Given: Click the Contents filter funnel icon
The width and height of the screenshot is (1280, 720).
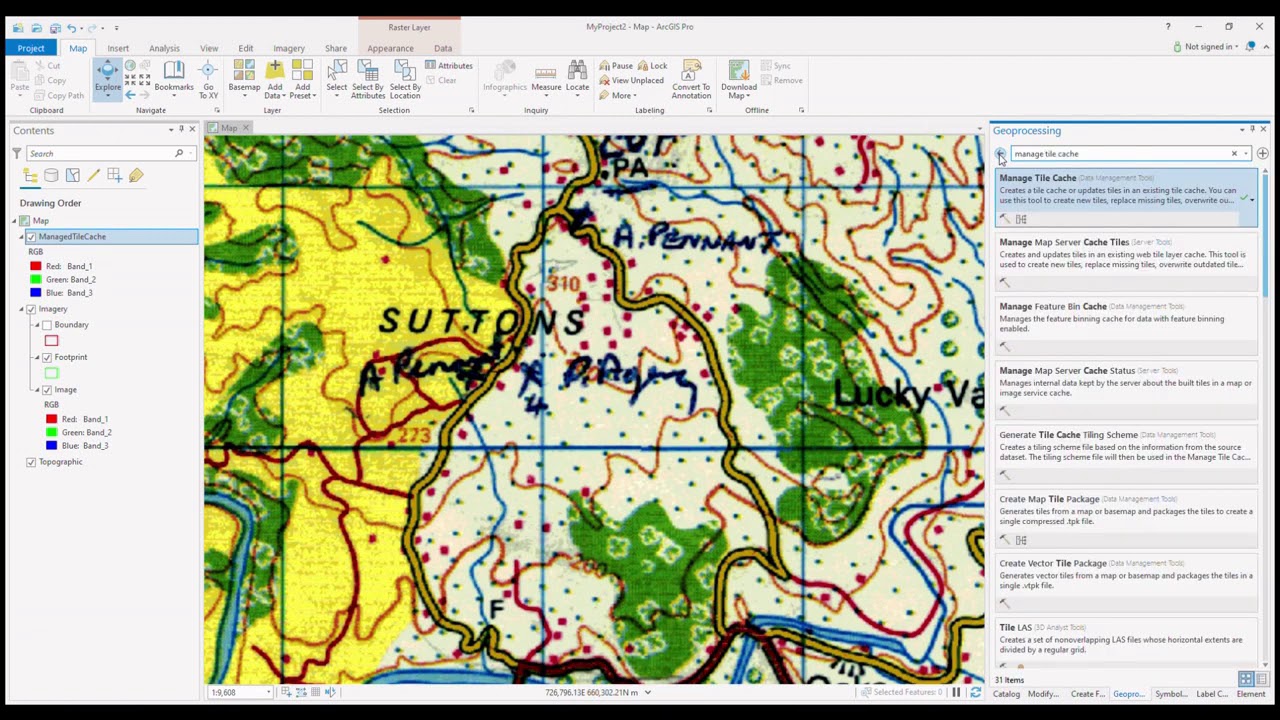Looking at the screenshot, I should coord(17,153).
